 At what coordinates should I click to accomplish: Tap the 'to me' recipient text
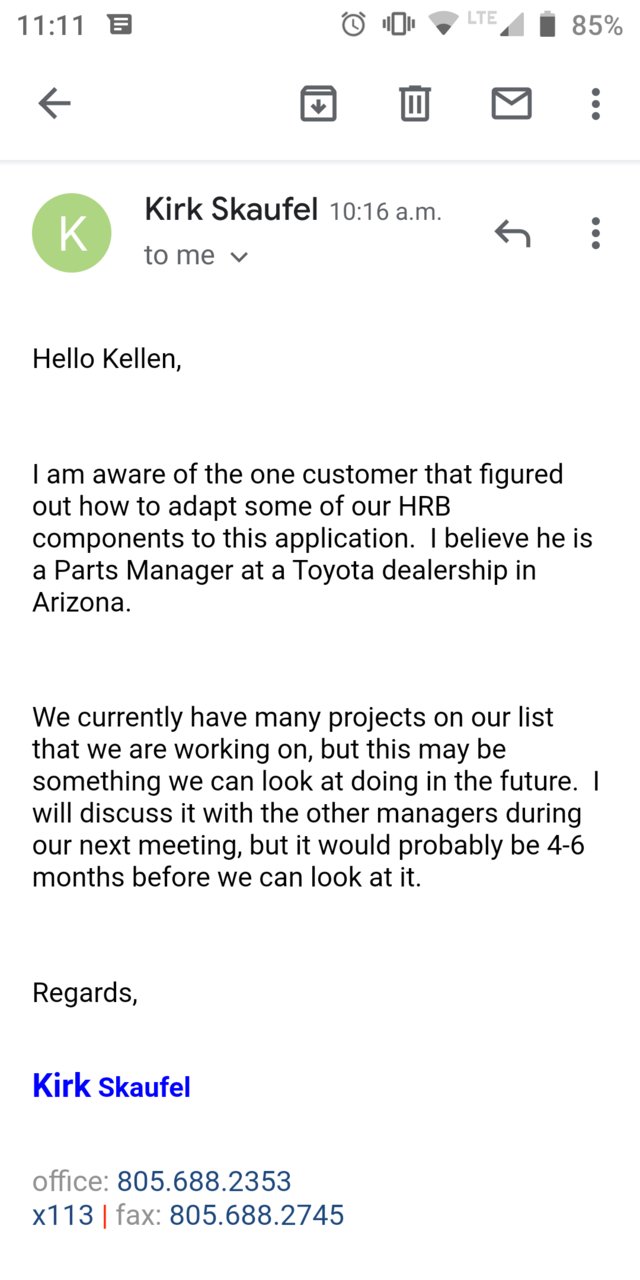pyautogui.click(x=179, y=256)
